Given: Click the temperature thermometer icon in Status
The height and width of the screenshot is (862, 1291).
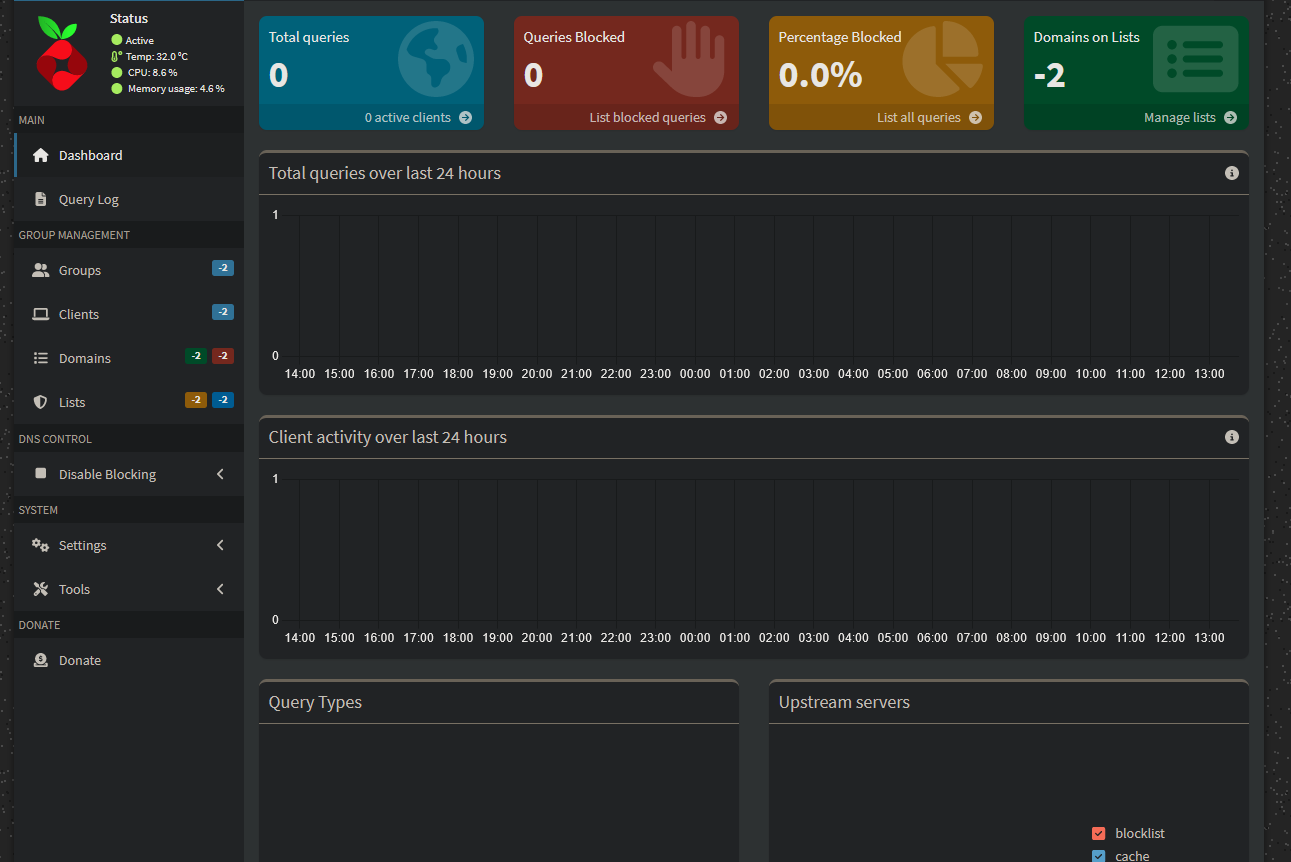Looking at the screenshot, I should pos(117,56).
